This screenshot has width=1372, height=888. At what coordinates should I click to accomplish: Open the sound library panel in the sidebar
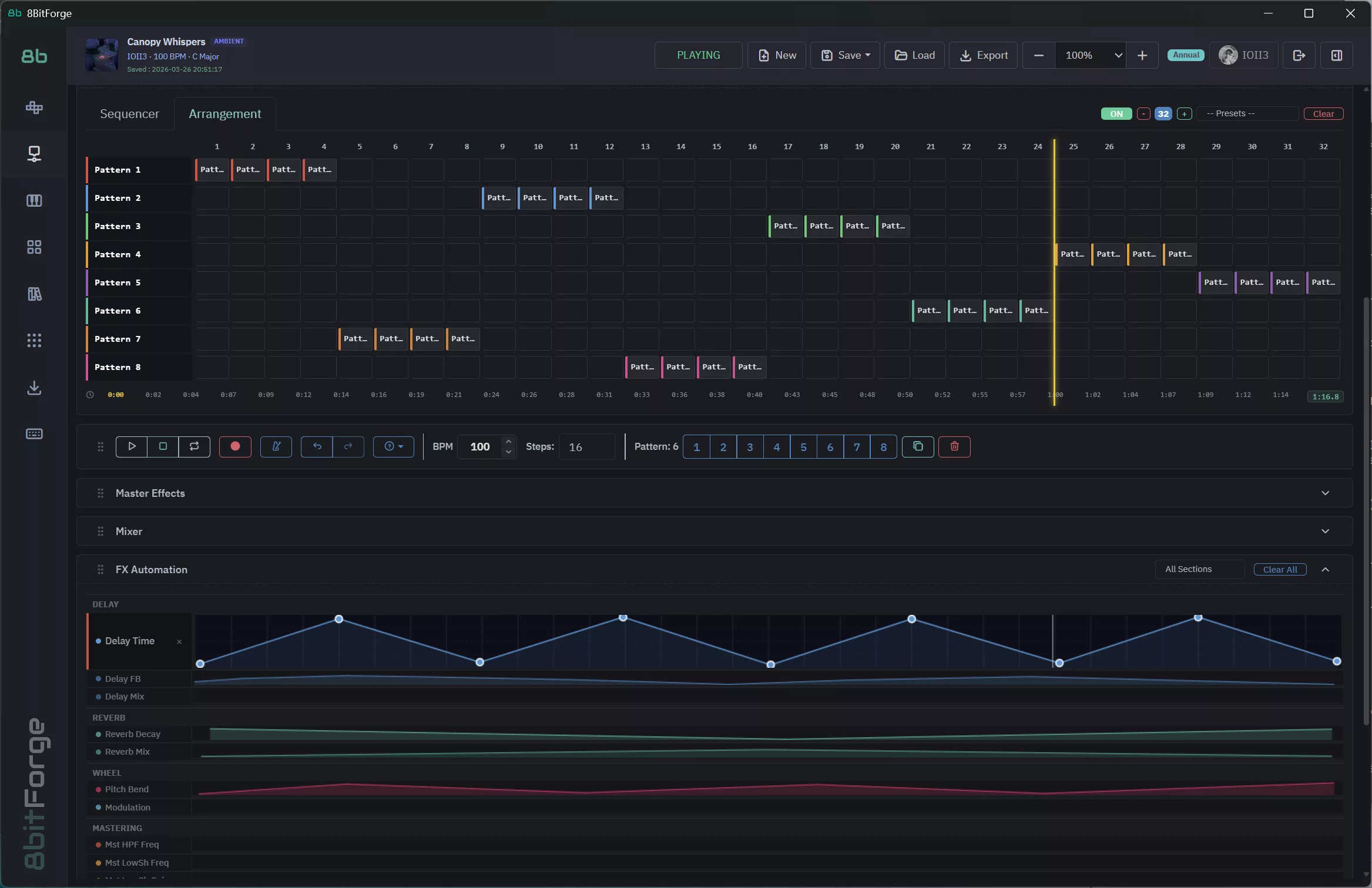[34, 294]
